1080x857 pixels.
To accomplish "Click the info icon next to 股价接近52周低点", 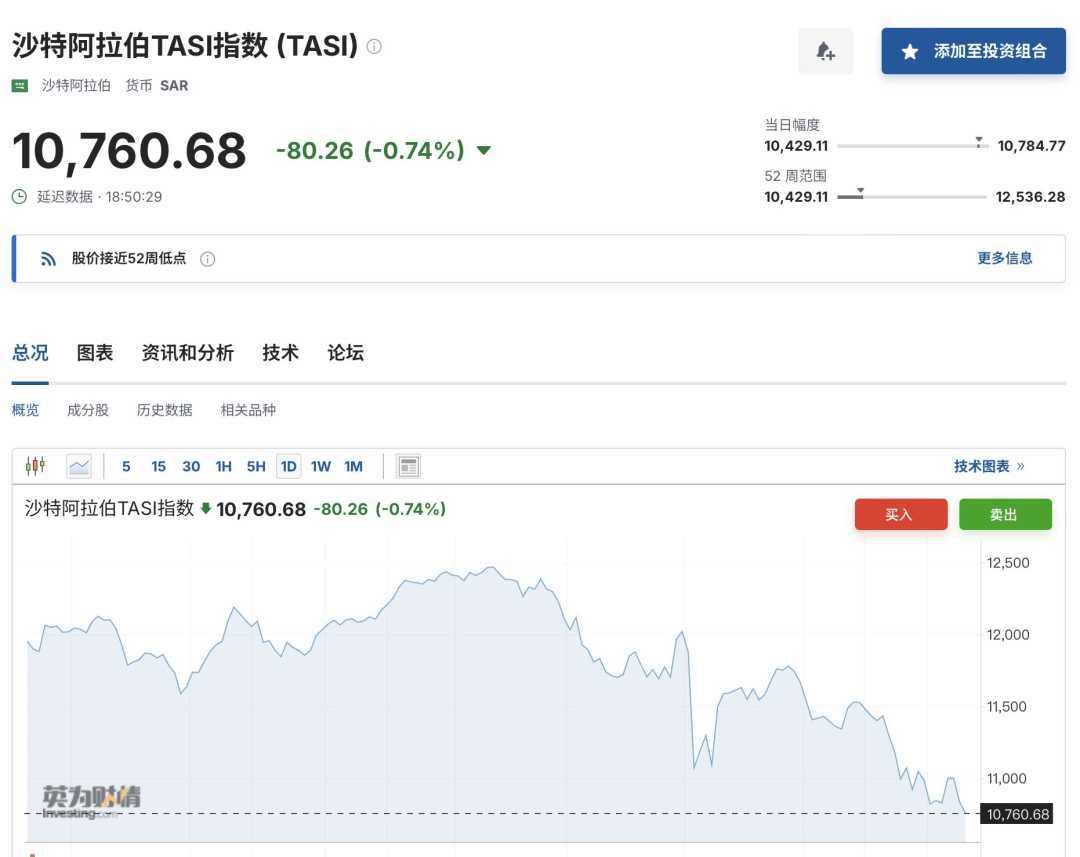I will tap(208, 259).
